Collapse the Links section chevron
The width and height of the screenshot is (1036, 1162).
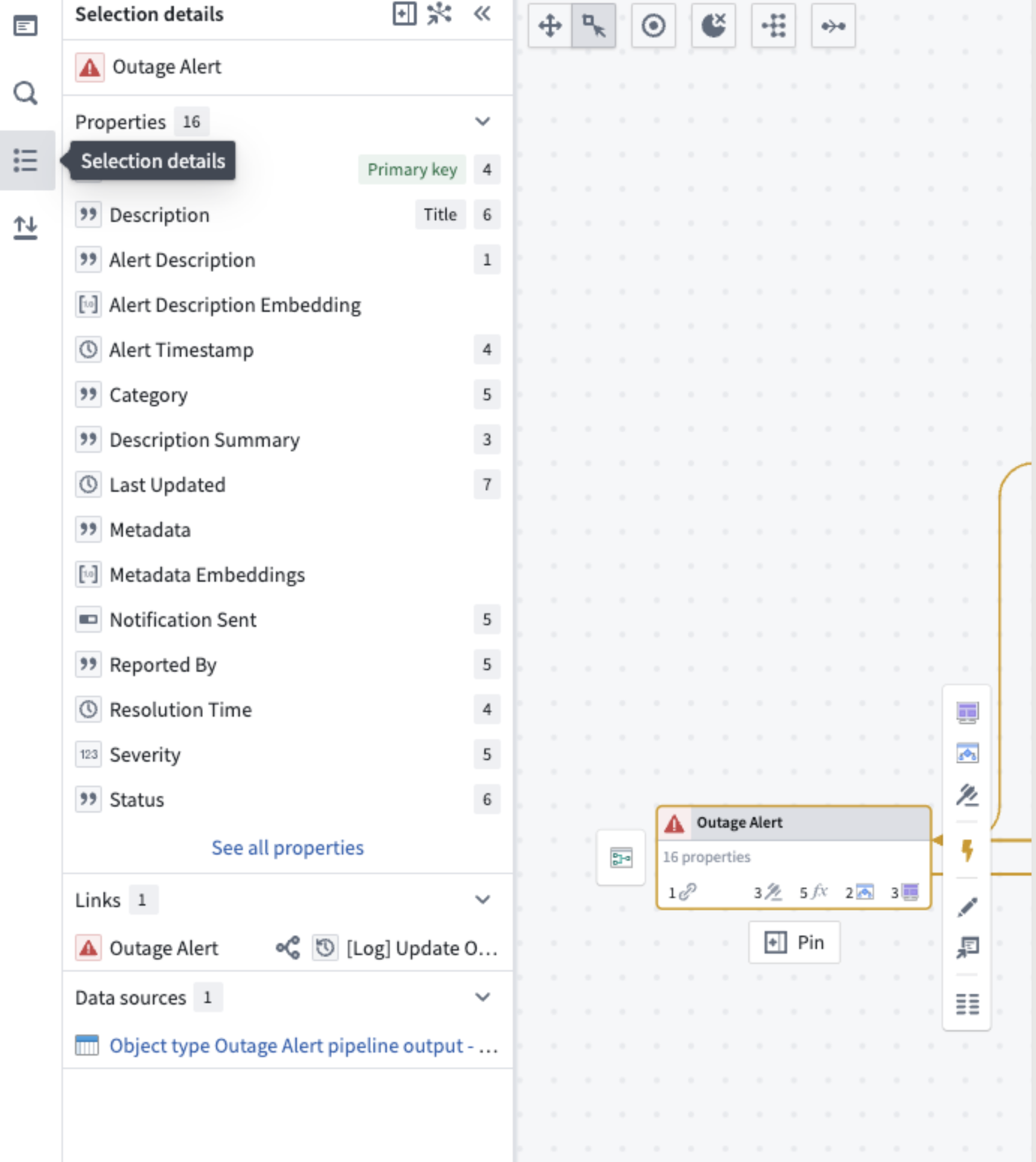pos(483,900)
